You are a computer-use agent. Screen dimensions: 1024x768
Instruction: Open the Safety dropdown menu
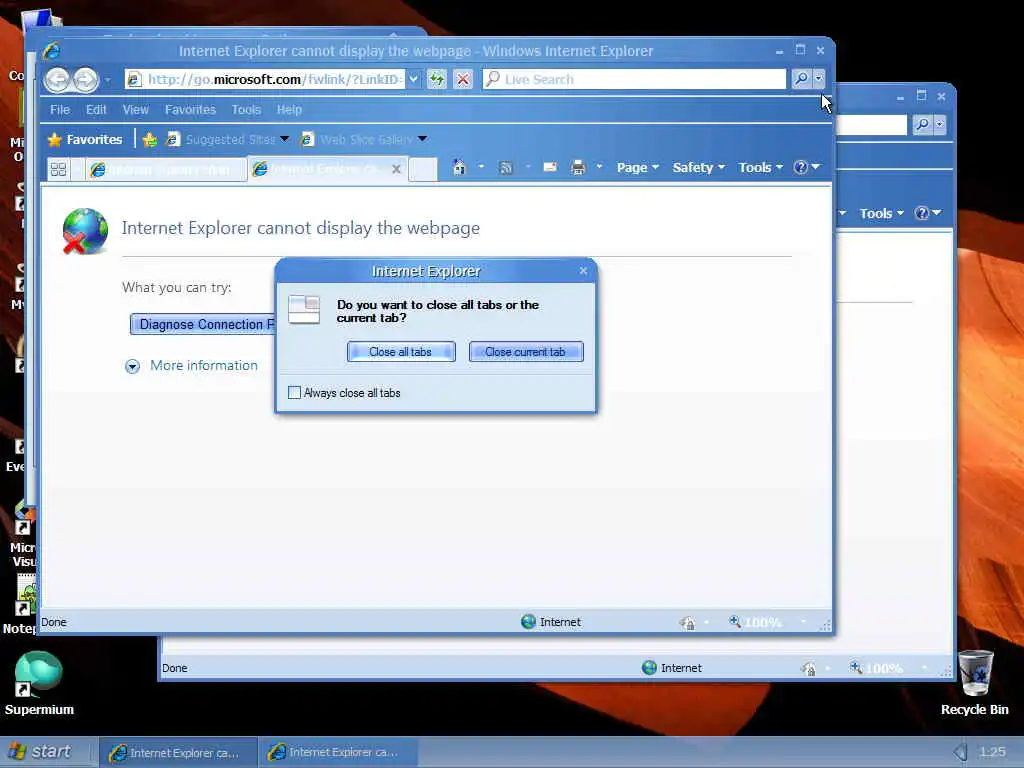pos(699,168)
